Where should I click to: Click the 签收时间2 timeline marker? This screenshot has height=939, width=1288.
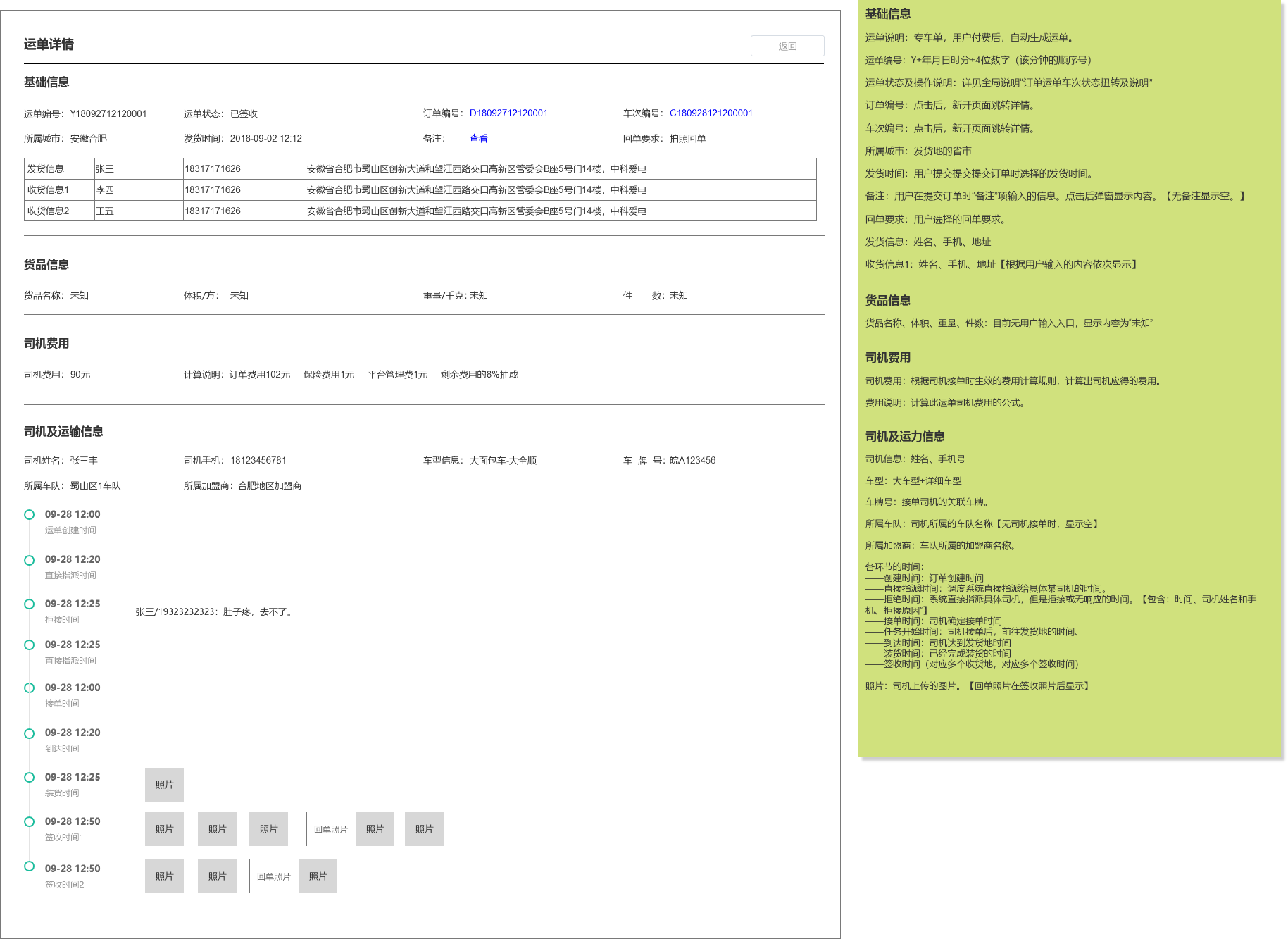[30, 866]
